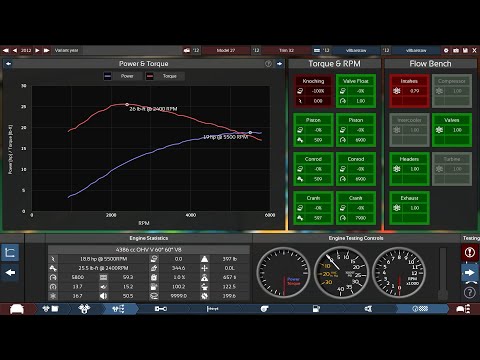480x360 pixels.
Task: Open the engine cylinder head tab icon
Action: [x=84, y=309]
